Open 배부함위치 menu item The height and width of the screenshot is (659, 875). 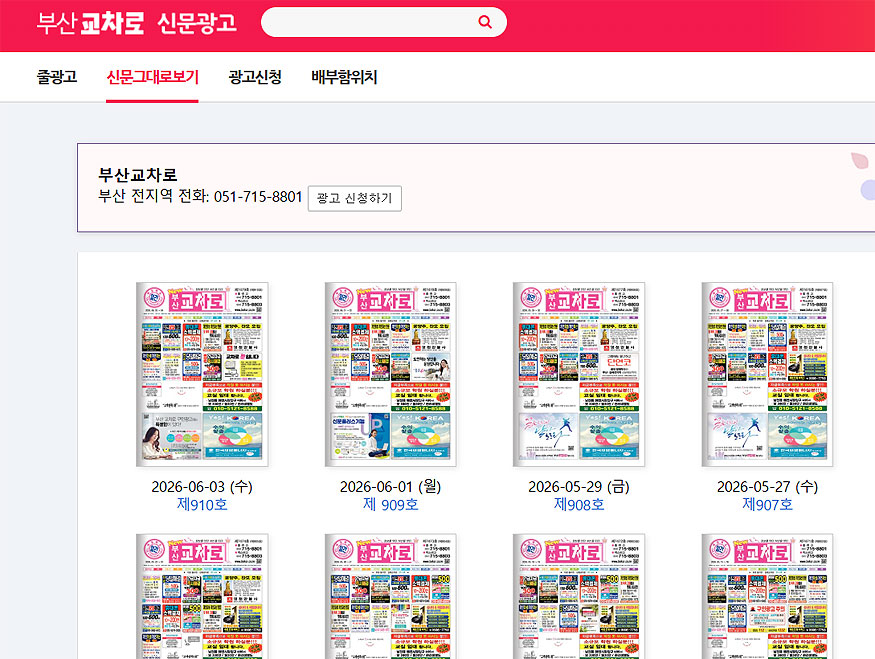344,76
